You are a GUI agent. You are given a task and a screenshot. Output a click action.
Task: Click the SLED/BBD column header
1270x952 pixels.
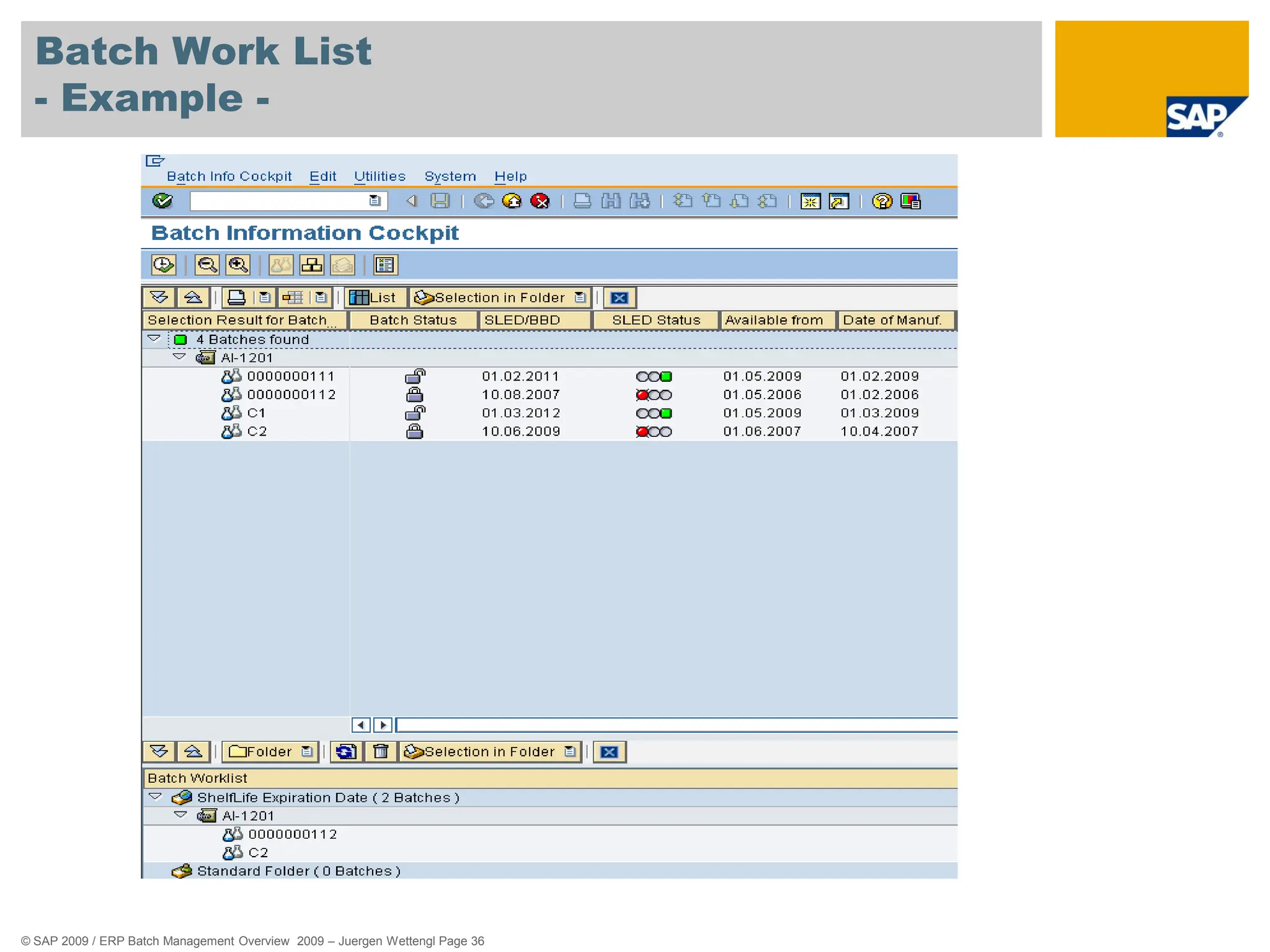tap(535, 320)
